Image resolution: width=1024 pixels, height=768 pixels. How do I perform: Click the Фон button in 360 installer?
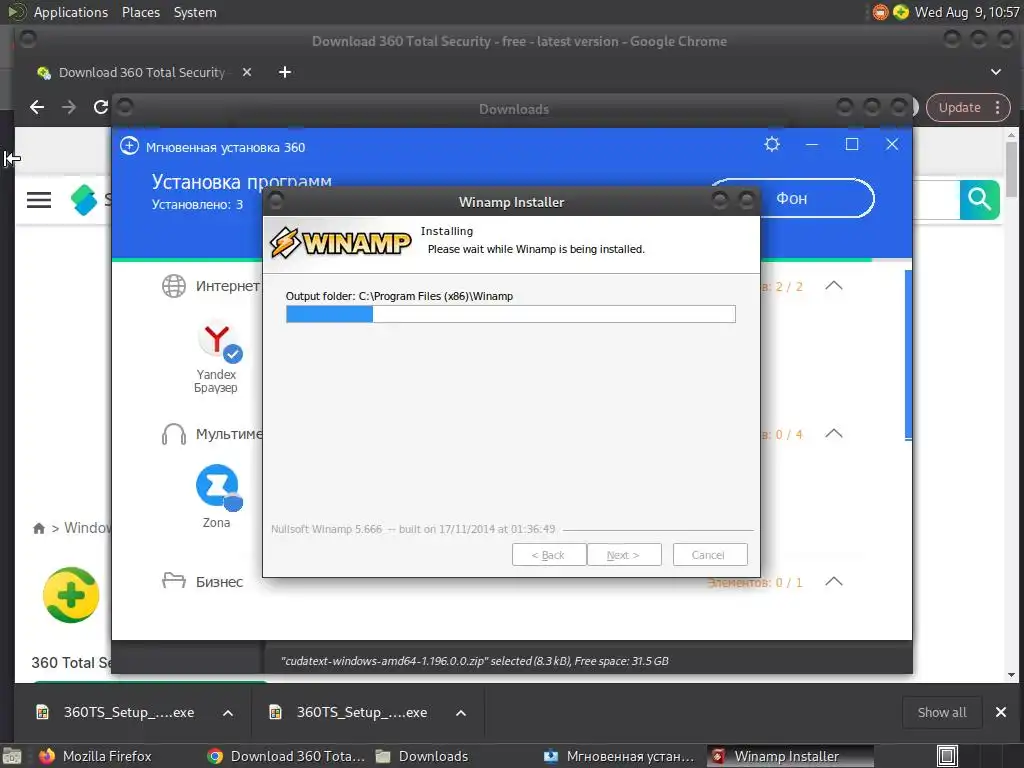pos(792,199)
